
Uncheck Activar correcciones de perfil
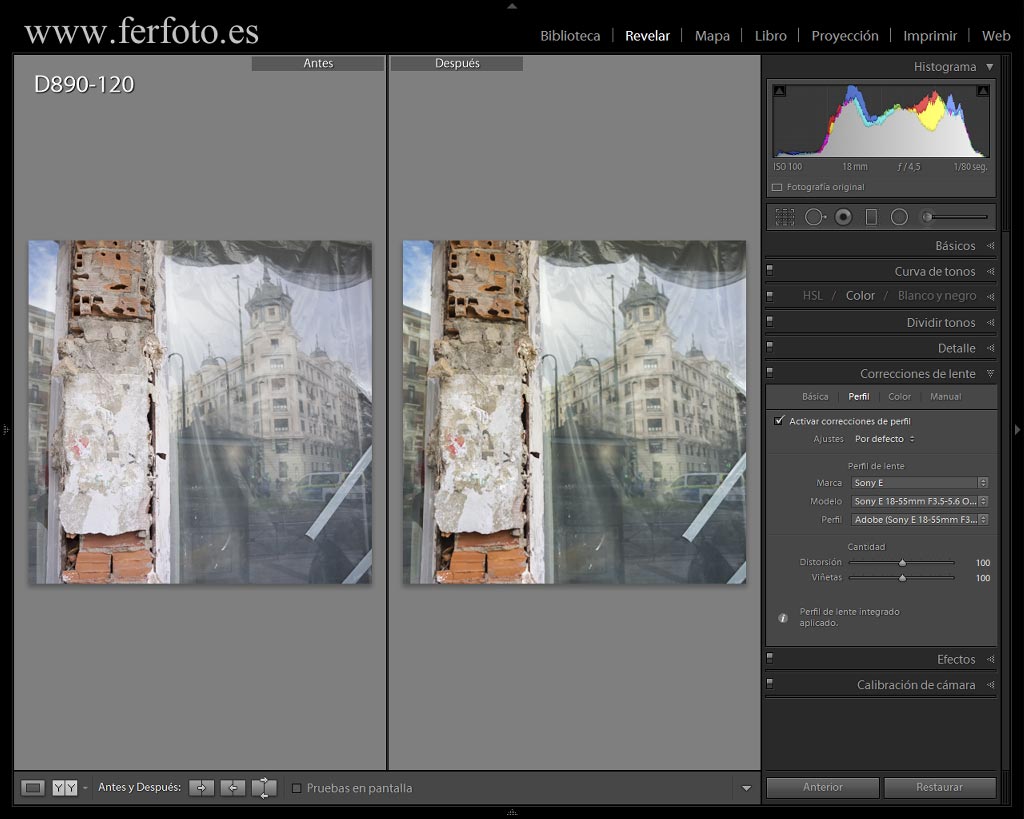pyautogui.click(x=778, y=421)
